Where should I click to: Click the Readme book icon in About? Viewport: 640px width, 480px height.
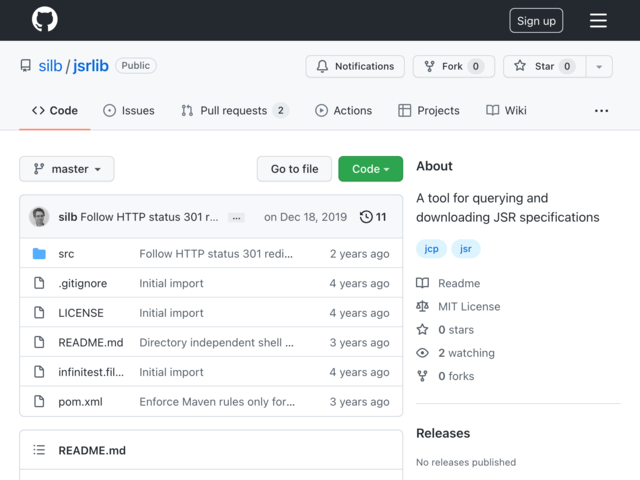422,283
